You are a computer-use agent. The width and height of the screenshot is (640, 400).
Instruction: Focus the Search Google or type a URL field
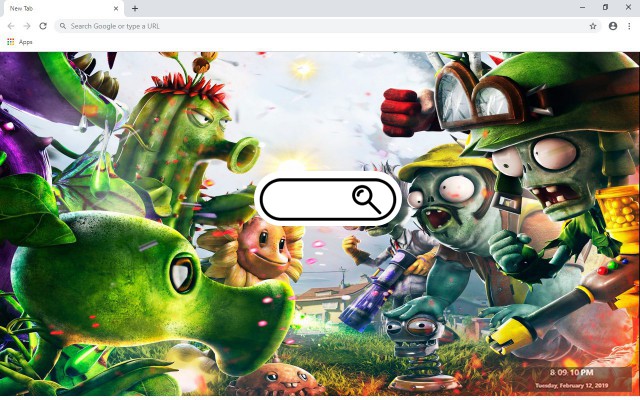click(x=327, y=26)
